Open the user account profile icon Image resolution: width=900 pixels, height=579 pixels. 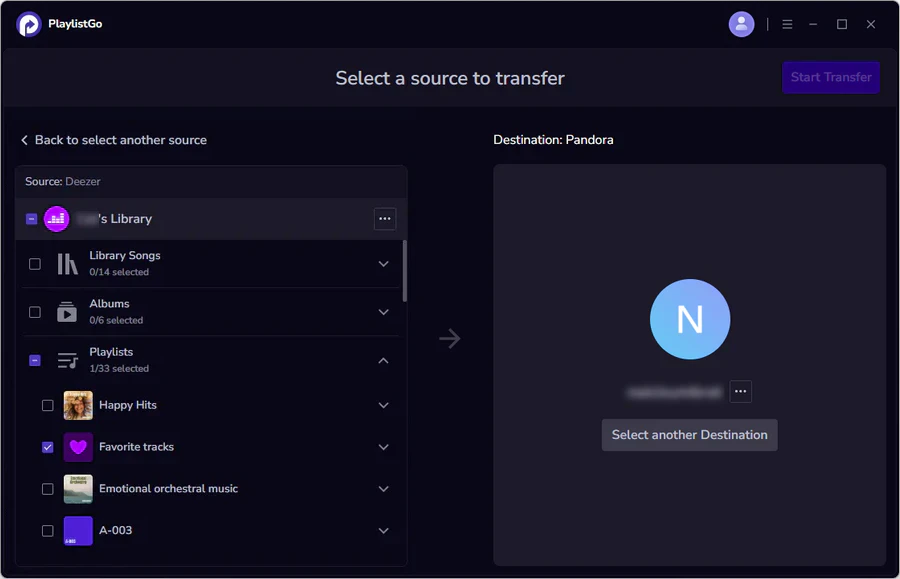click(x=741, y=24)
